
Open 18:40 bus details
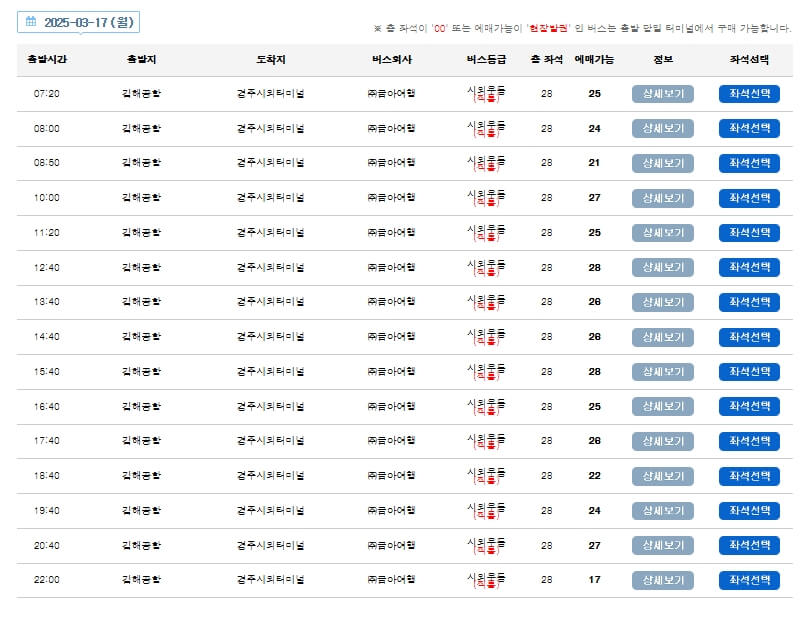pyautogui.click(x=663, y=476)
